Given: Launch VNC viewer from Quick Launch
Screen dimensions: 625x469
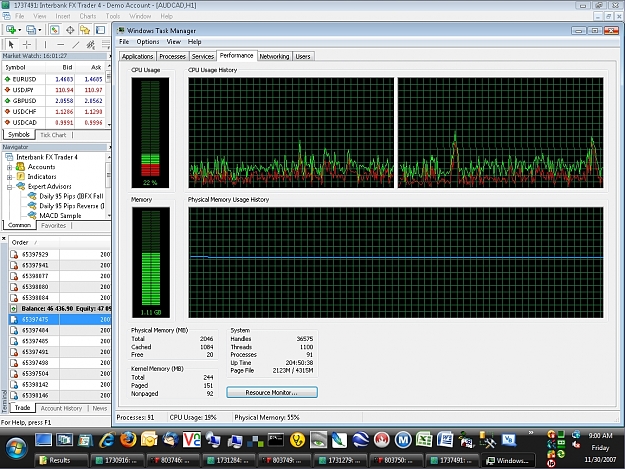Looking at the screenshot, I should (192, 440).
